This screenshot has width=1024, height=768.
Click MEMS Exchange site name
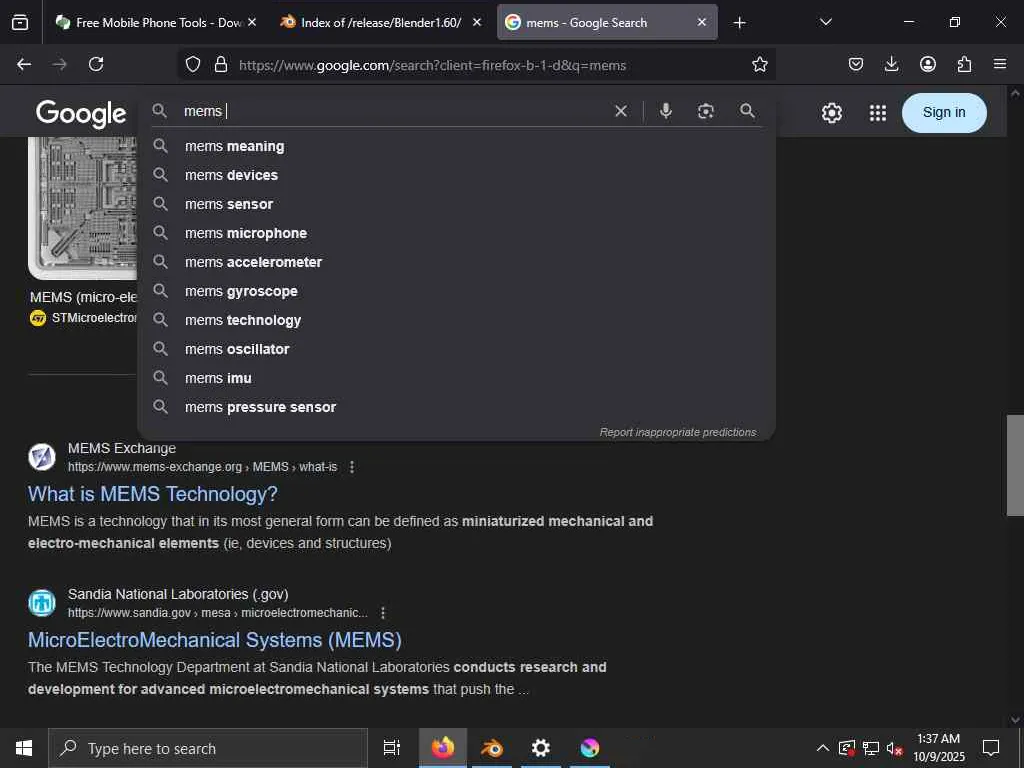click(122, 448)
